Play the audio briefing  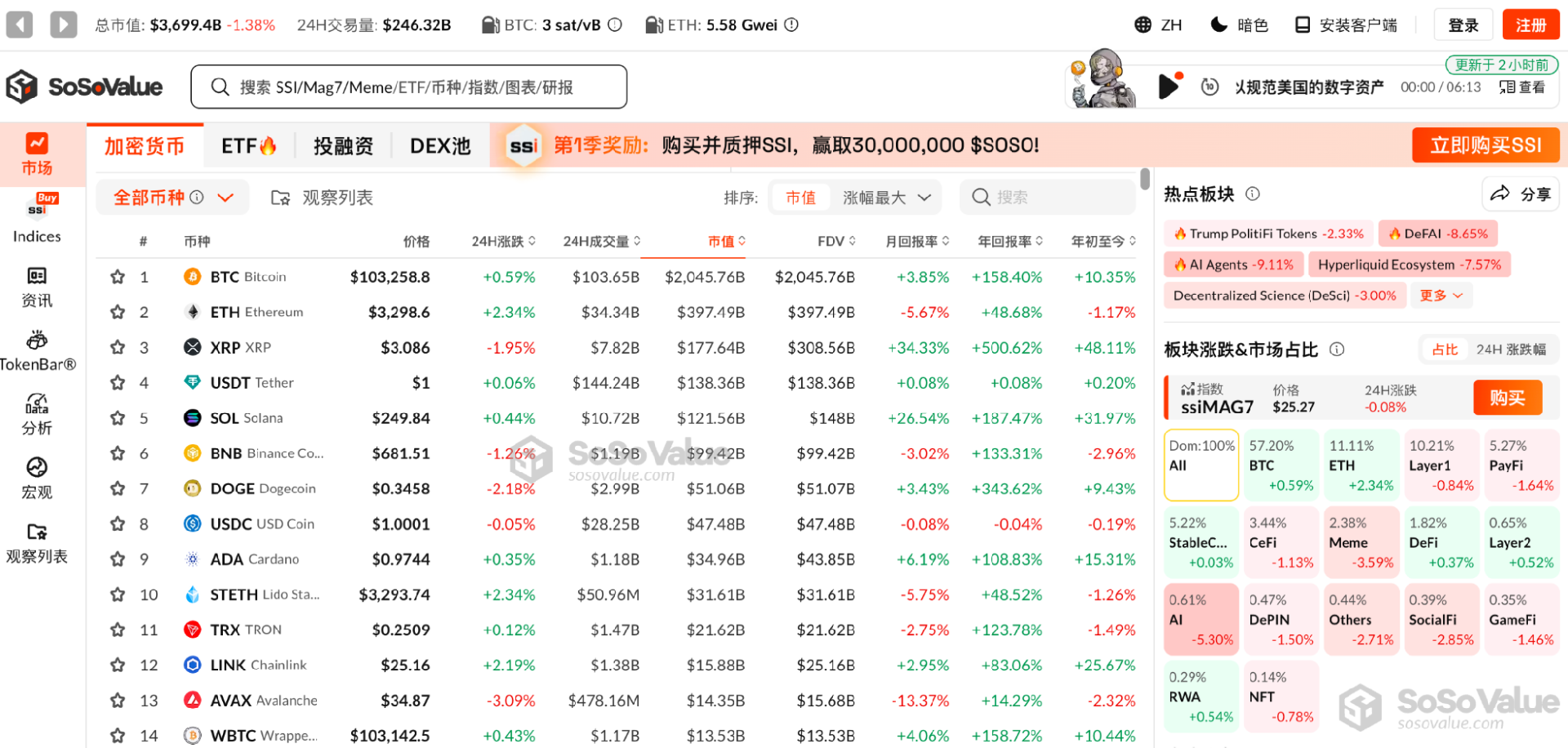point(1169,87)
